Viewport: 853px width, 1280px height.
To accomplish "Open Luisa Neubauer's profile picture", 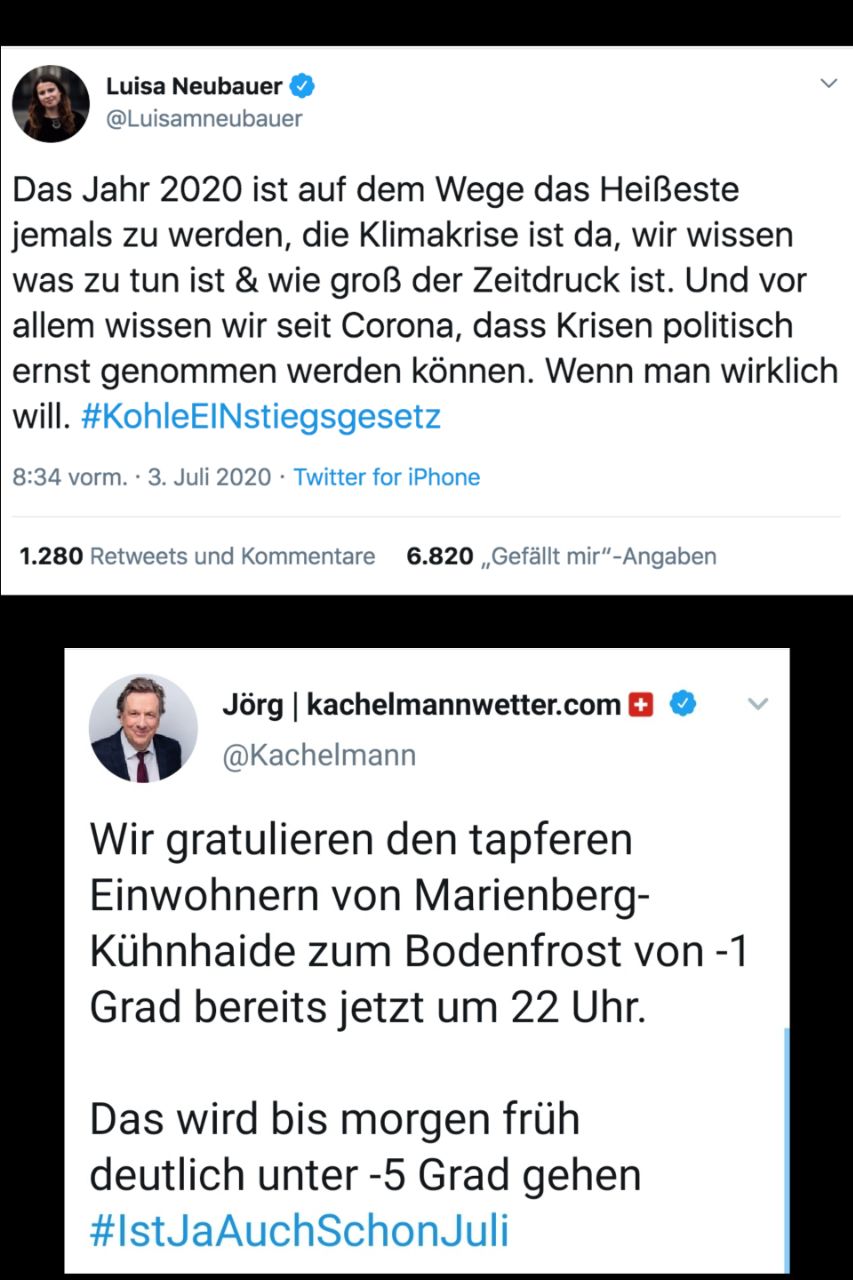I will click(51, 103).
